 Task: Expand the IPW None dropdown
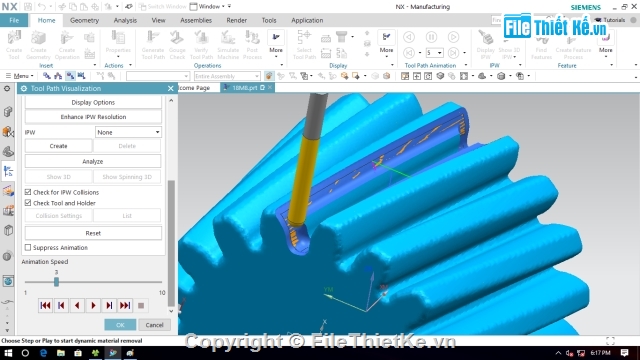128,132
